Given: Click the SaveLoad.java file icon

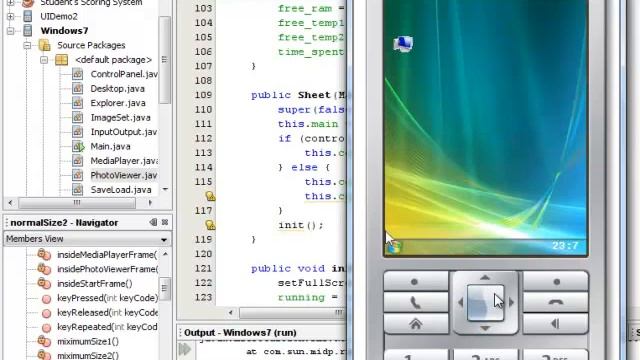Looking at the screenshot, I should pyautogui.click(x=77, y=190).
